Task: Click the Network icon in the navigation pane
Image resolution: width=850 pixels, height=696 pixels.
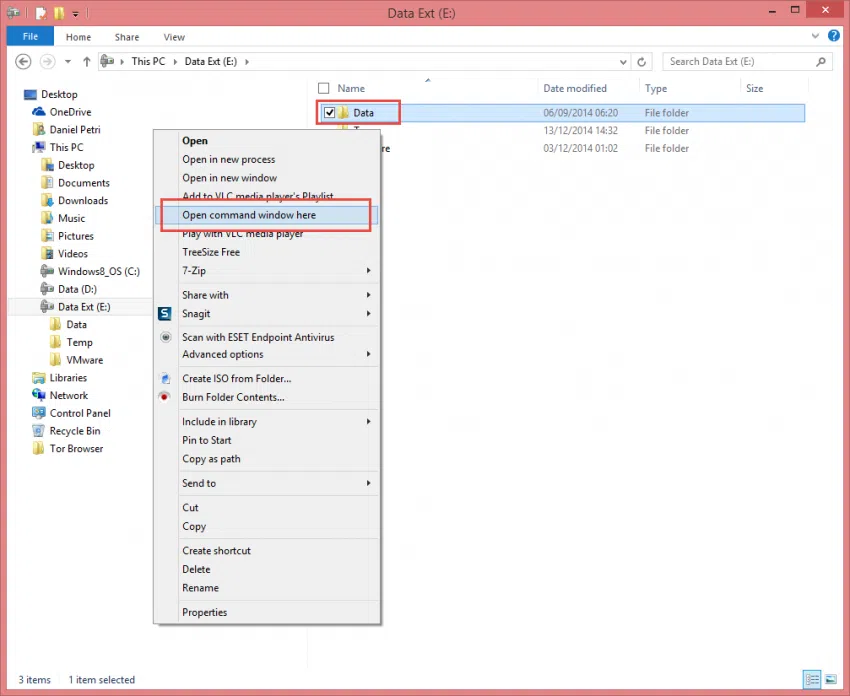Action: 38,395
